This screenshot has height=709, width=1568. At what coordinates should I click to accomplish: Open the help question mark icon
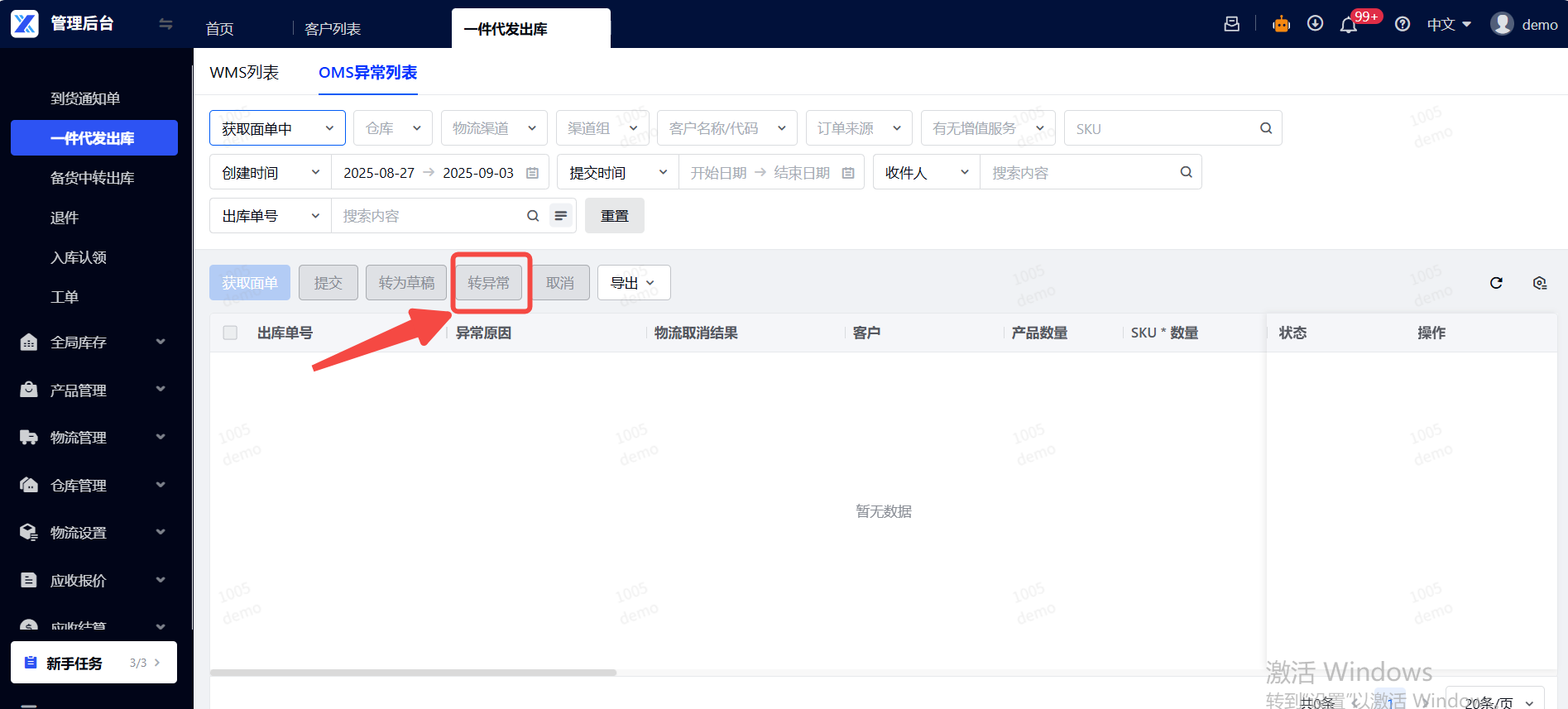[x=1403, y=24]
